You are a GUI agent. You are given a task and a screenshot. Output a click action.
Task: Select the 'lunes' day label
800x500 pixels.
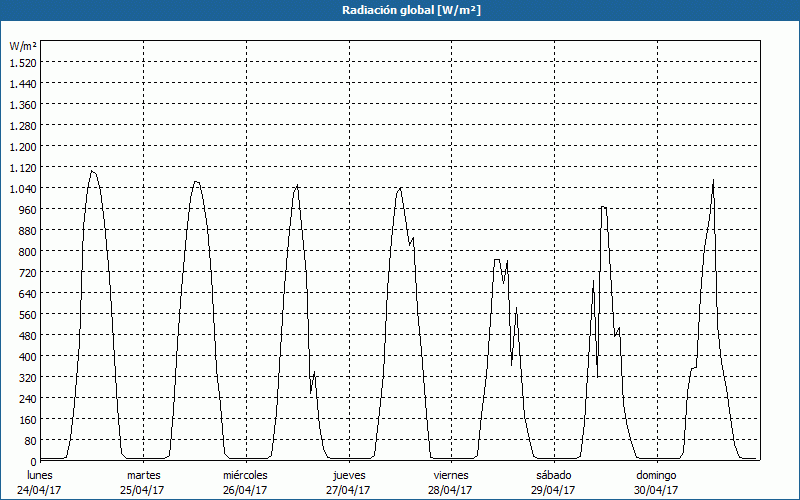(40, 475)
